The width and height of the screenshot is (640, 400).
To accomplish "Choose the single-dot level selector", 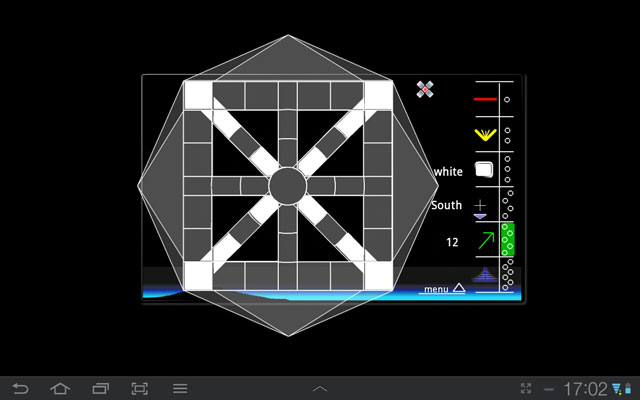I will 507,99.
